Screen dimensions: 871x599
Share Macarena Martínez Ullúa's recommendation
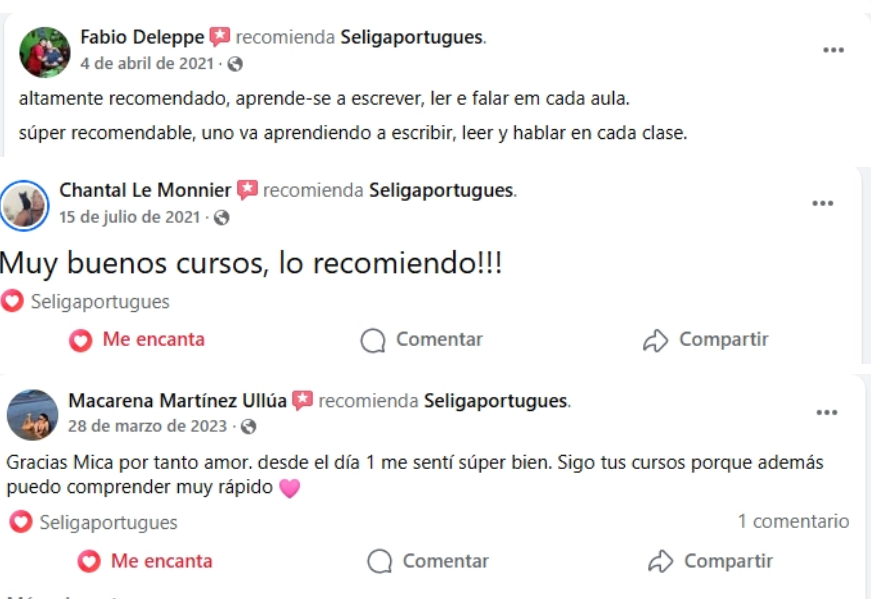tap(711, 561)
